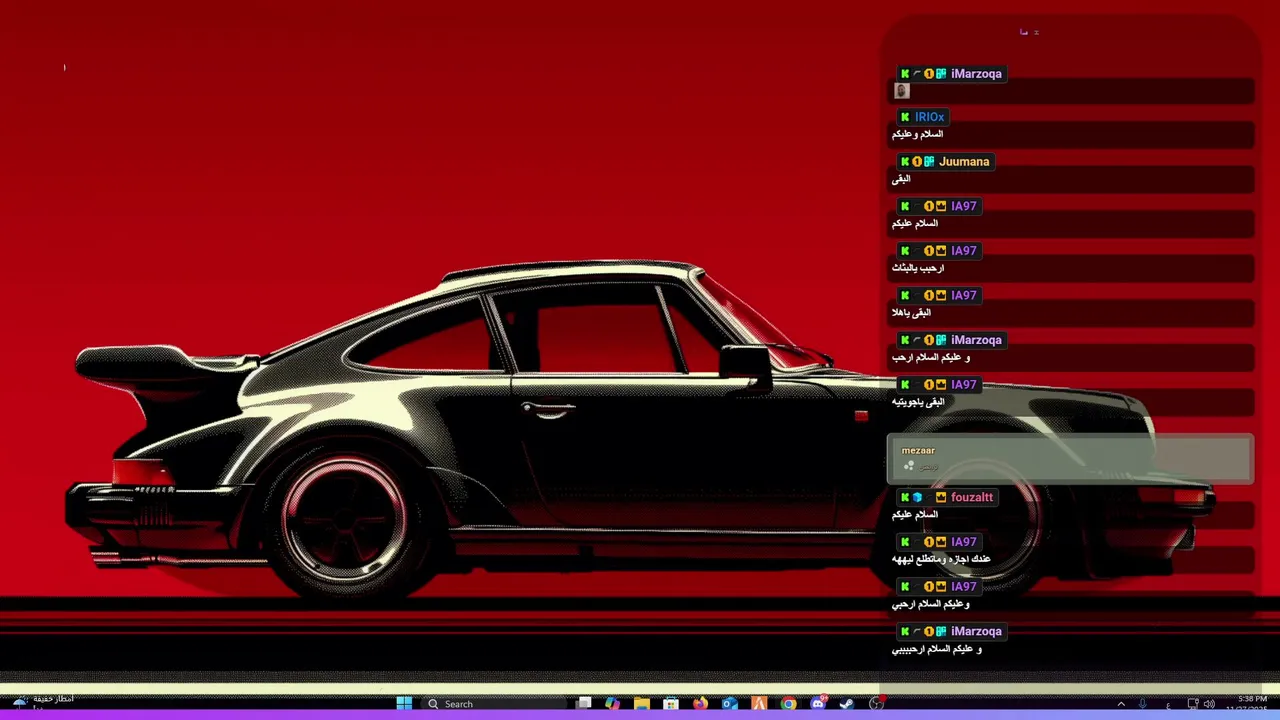1280x720 pixels.
Task: Open Discord from the taskbar
Action: [x=818, y=704]
